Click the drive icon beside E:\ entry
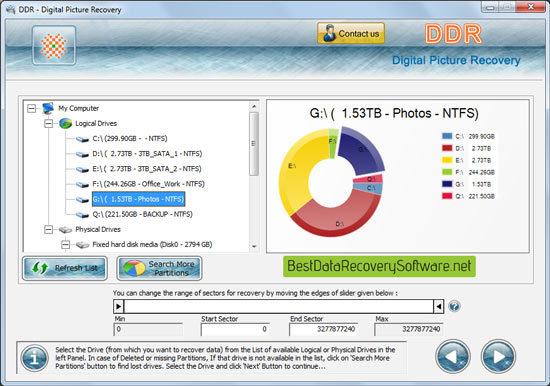 coord(82,169)
